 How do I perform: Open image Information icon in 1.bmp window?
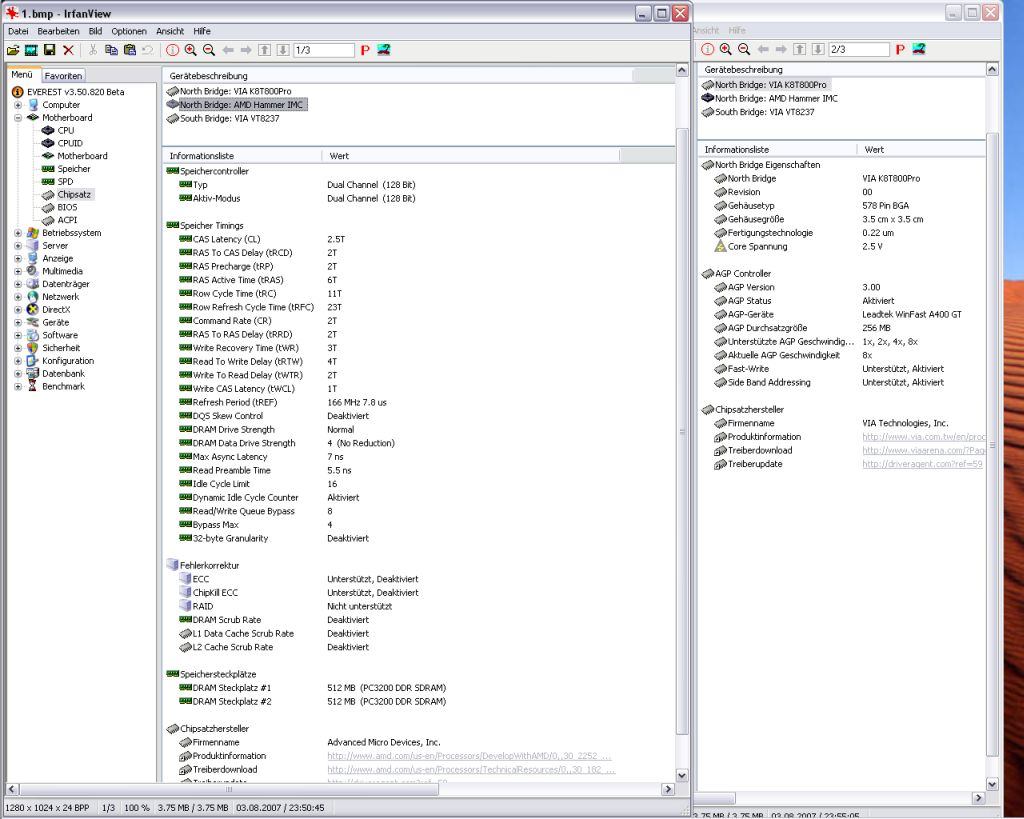tap(172, 50)
